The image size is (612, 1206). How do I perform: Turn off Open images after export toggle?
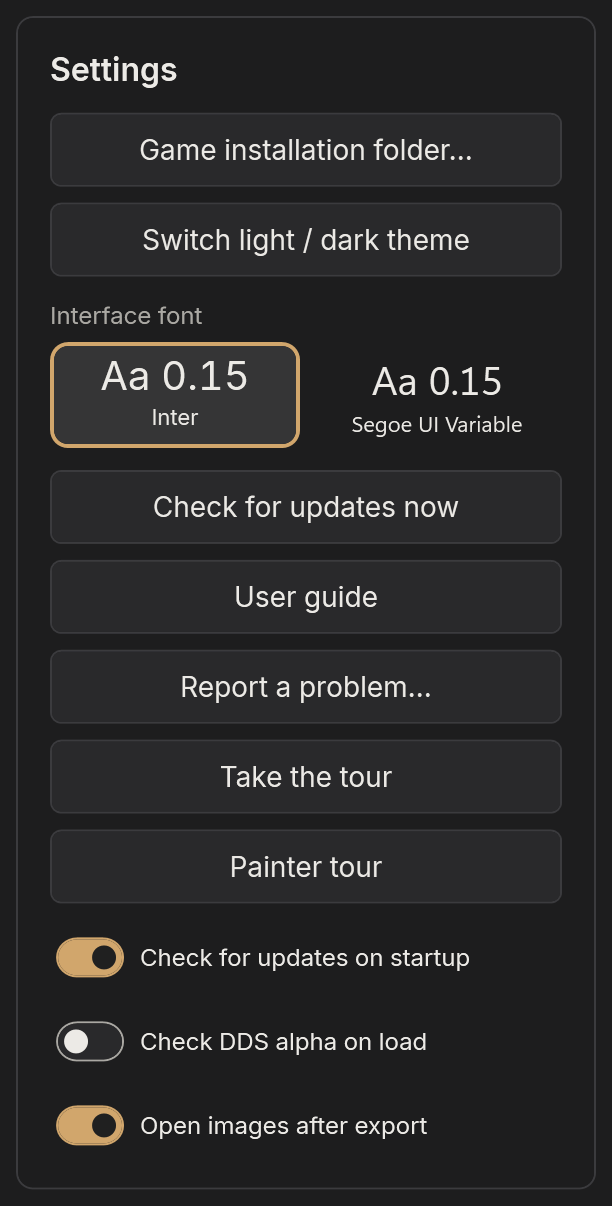(90, 1126)
